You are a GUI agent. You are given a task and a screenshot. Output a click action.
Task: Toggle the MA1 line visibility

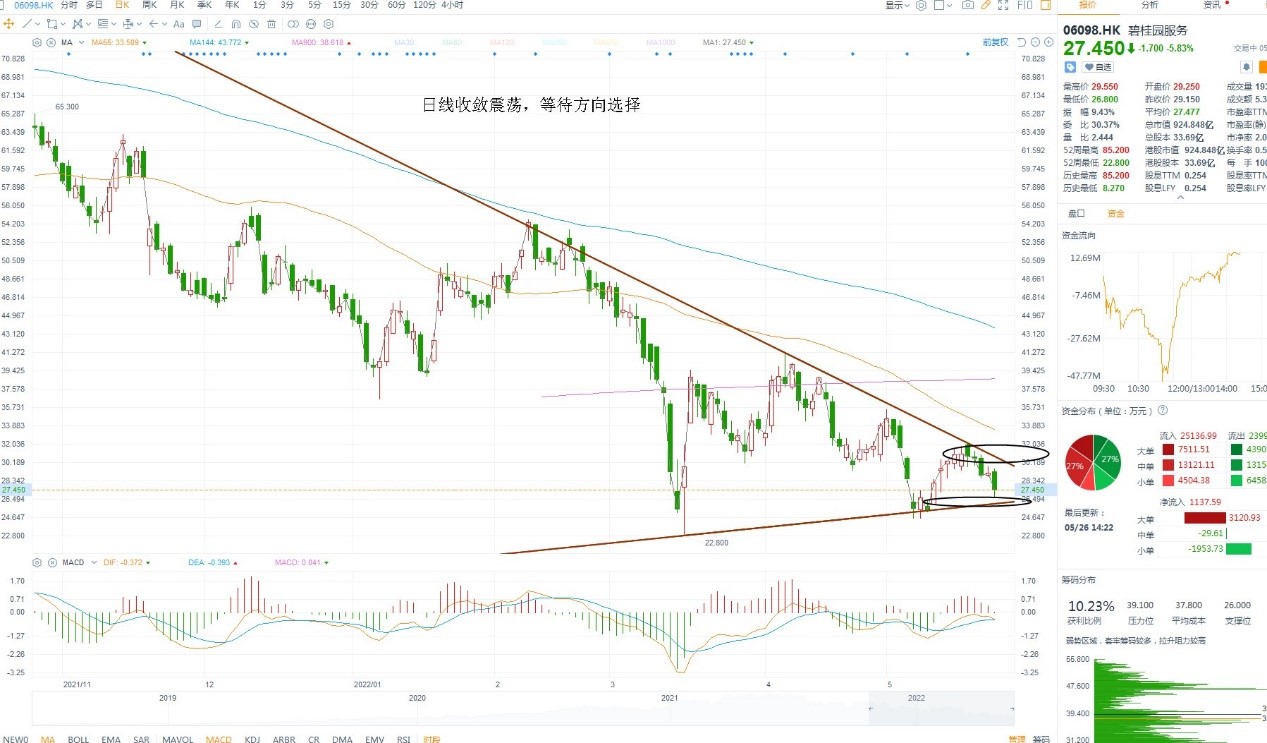point(727,42)
